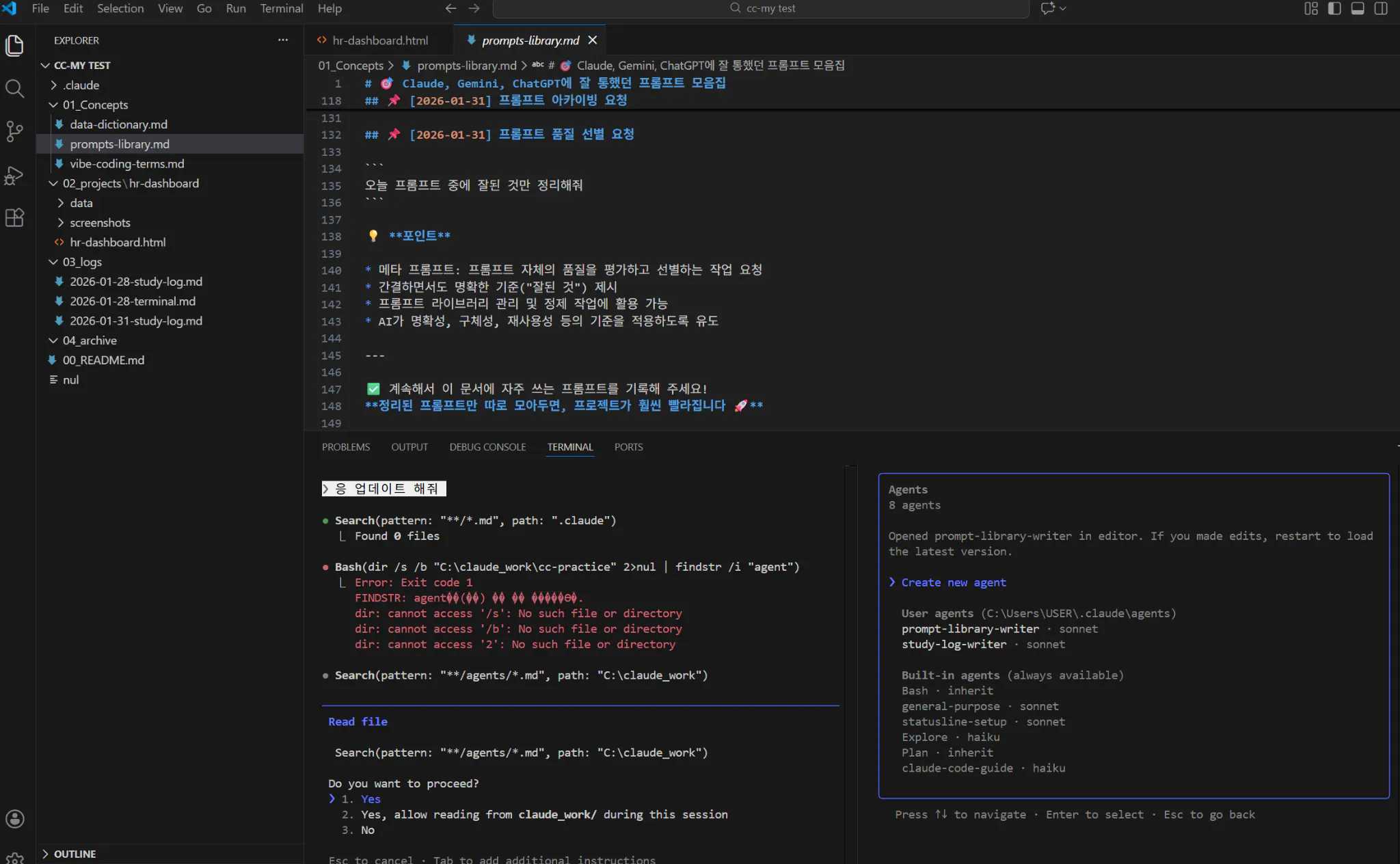Open the Terminal menu
Viewport: 1400px width, 864px height.
point(282,8)
